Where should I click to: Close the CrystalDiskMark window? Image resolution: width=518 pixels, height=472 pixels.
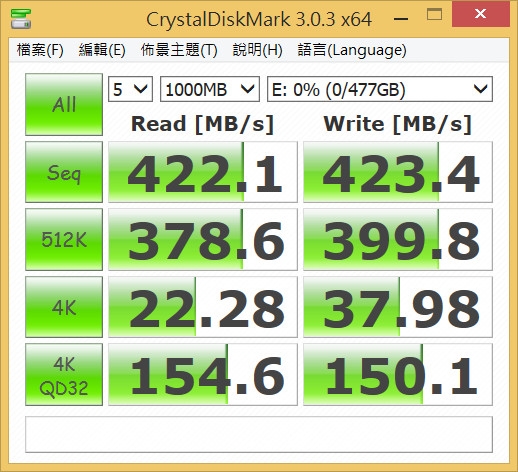[x=481, y=14]
